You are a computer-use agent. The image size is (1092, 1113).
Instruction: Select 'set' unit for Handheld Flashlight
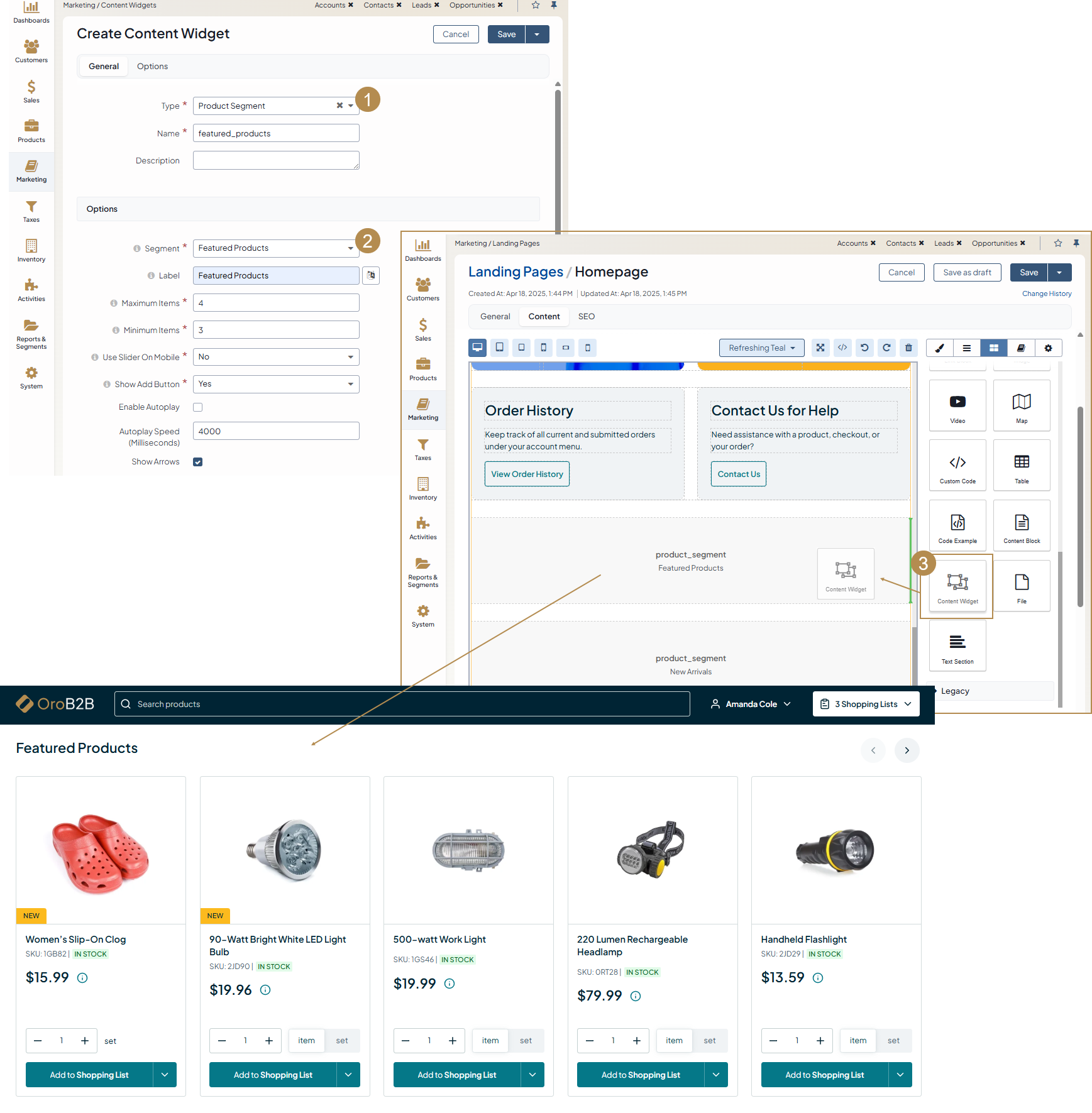point(893,1041)
